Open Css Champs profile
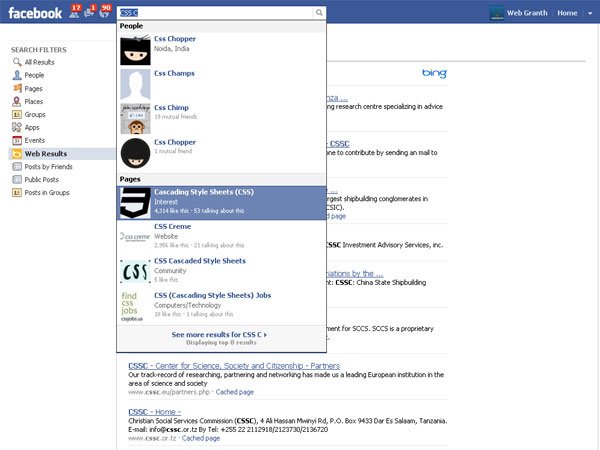 pyautogui.click(x=221, y=84)
